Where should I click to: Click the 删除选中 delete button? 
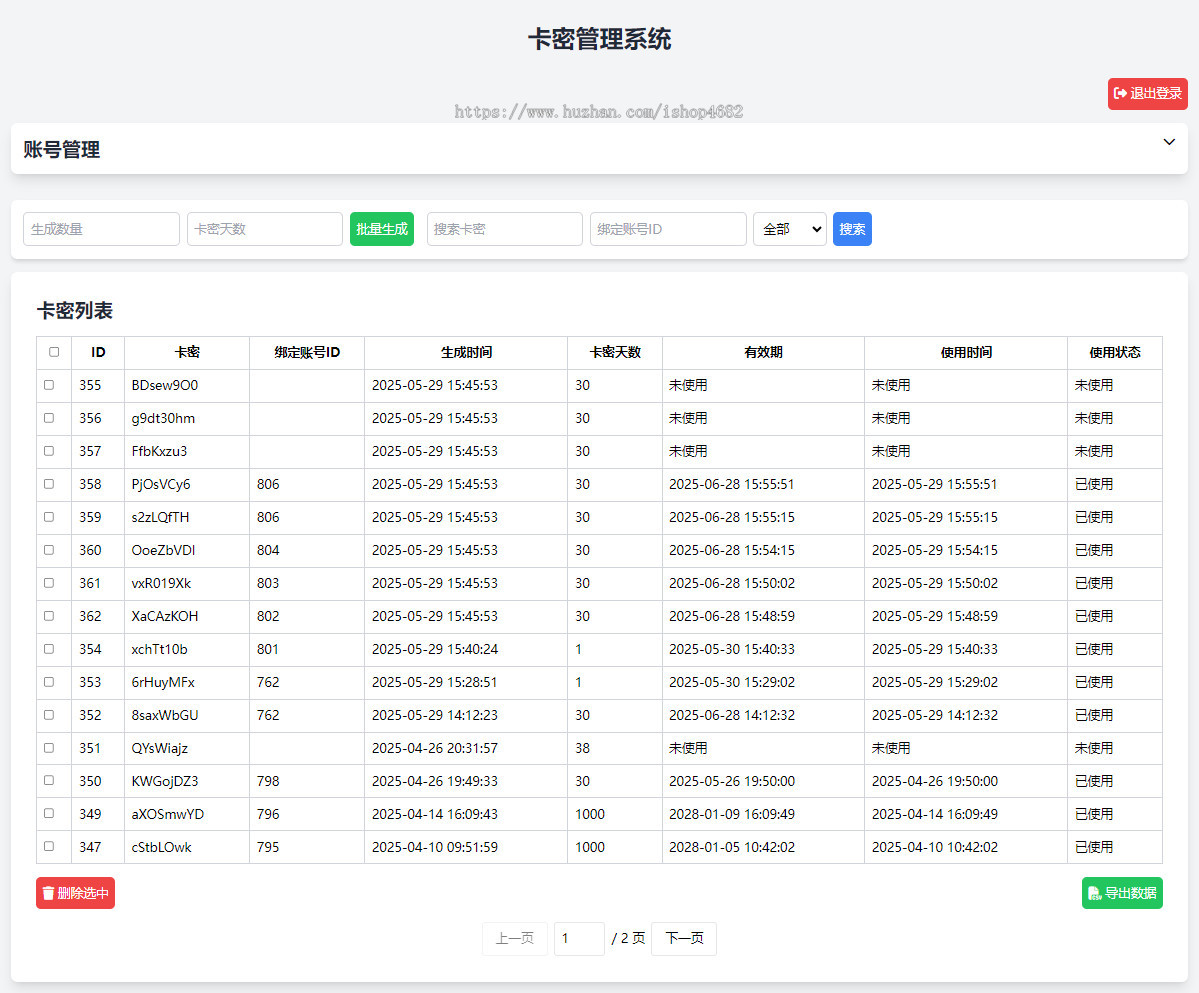tap(75, 893)
